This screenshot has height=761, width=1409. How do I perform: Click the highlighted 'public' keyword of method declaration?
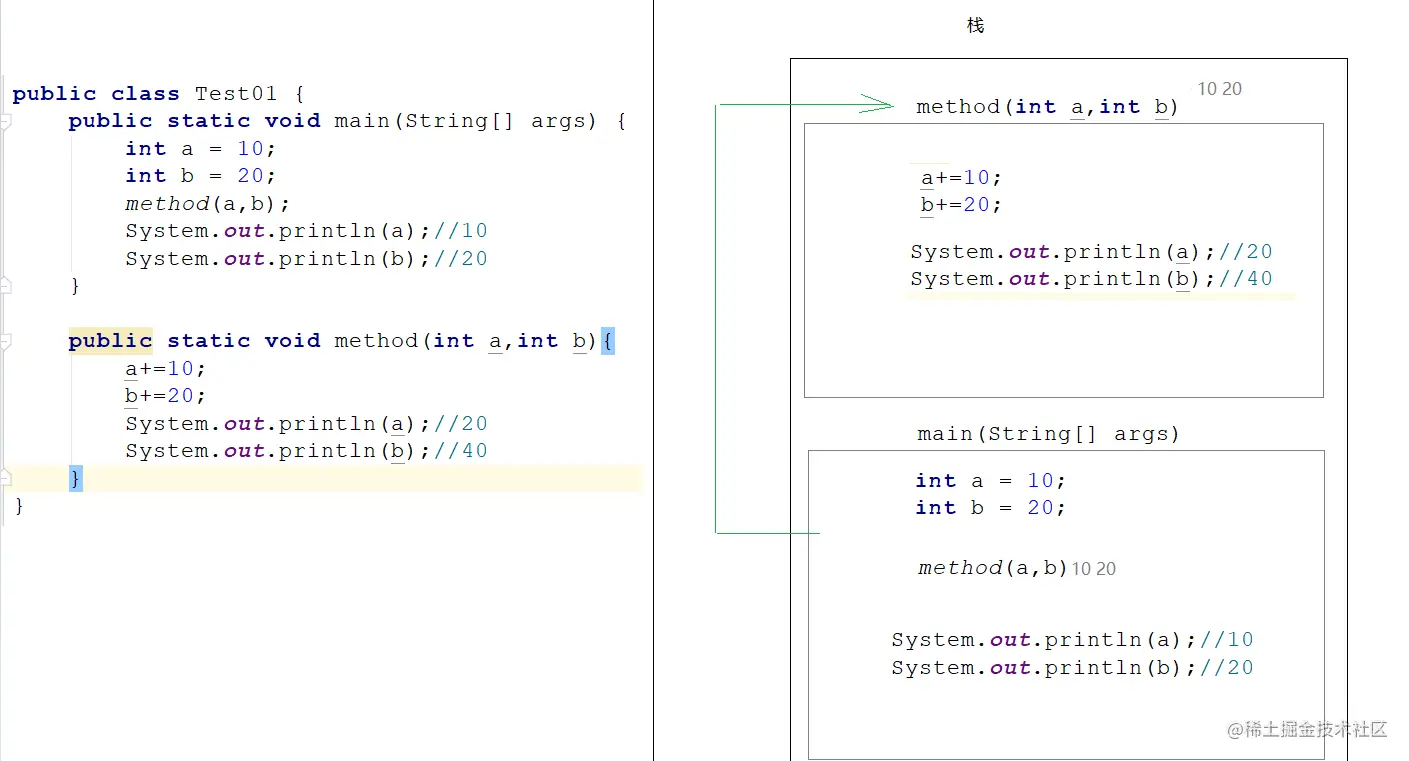[110, 341]
